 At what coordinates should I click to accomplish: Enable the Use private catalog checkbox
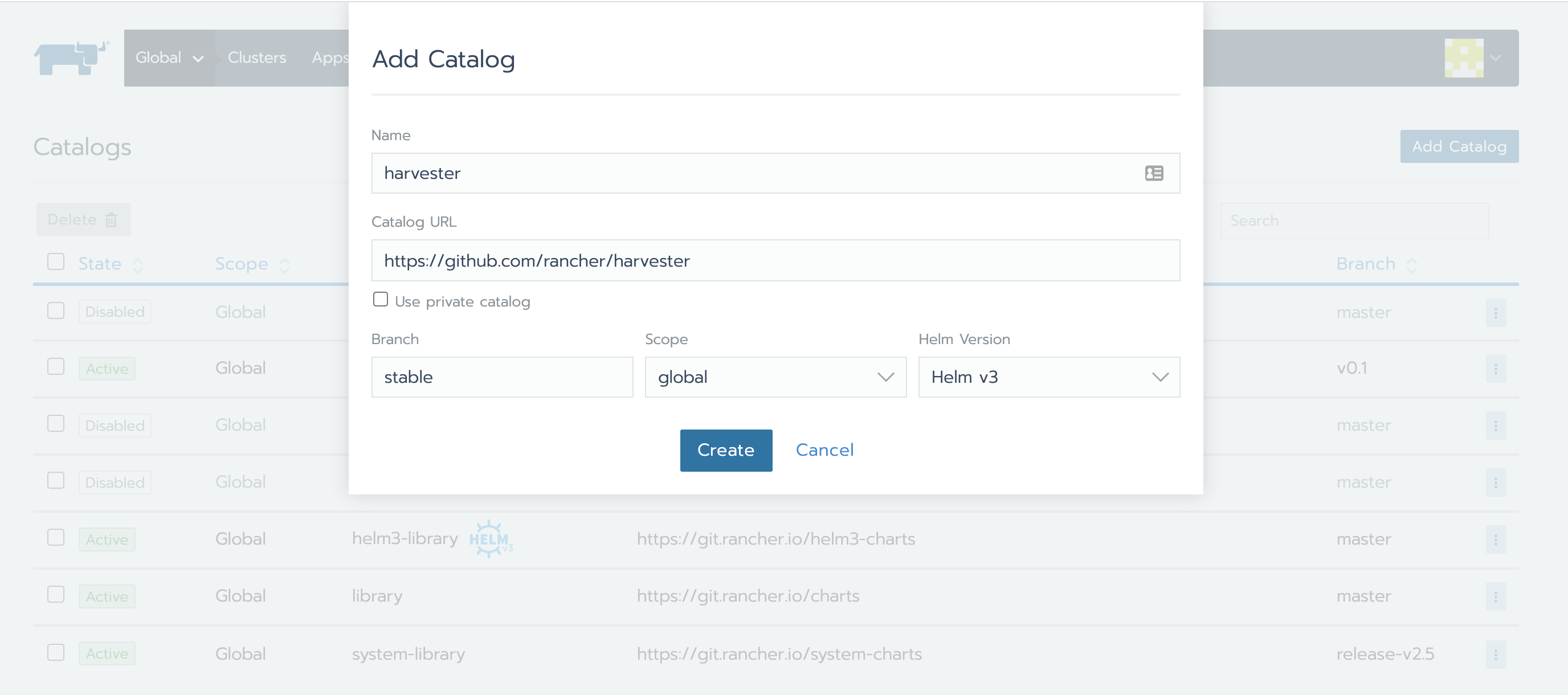381,300
